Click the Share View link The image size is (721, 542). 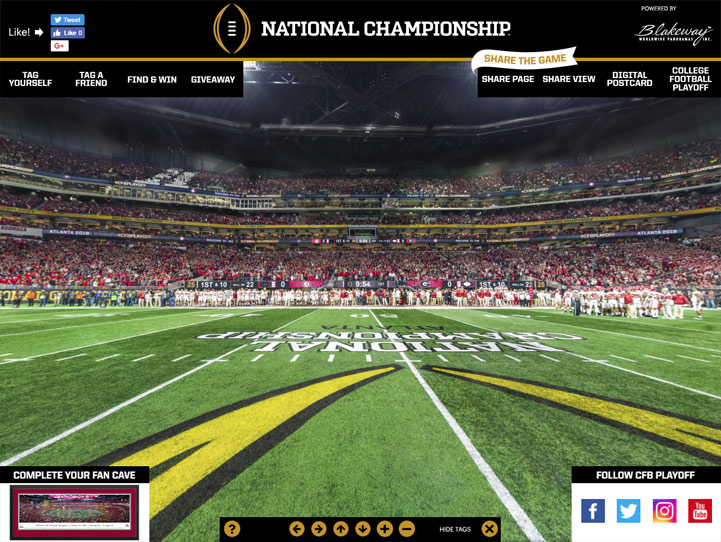coord(569,79)
